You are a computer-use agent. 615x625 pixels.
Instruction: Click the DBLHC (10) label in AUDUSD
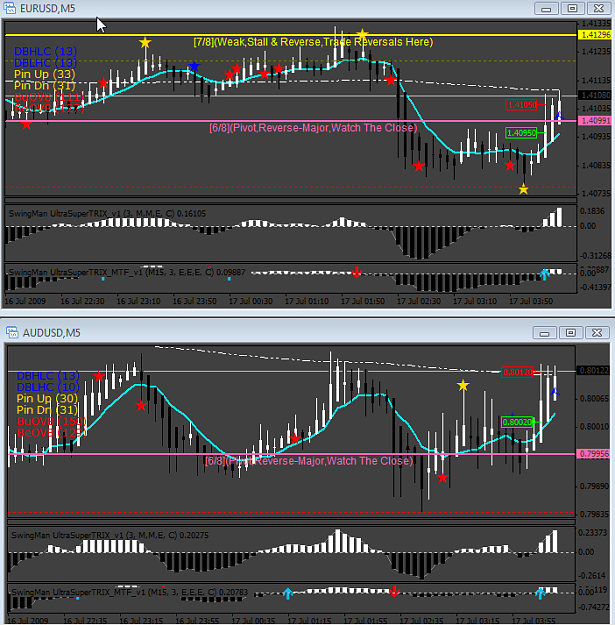[48, 387]
